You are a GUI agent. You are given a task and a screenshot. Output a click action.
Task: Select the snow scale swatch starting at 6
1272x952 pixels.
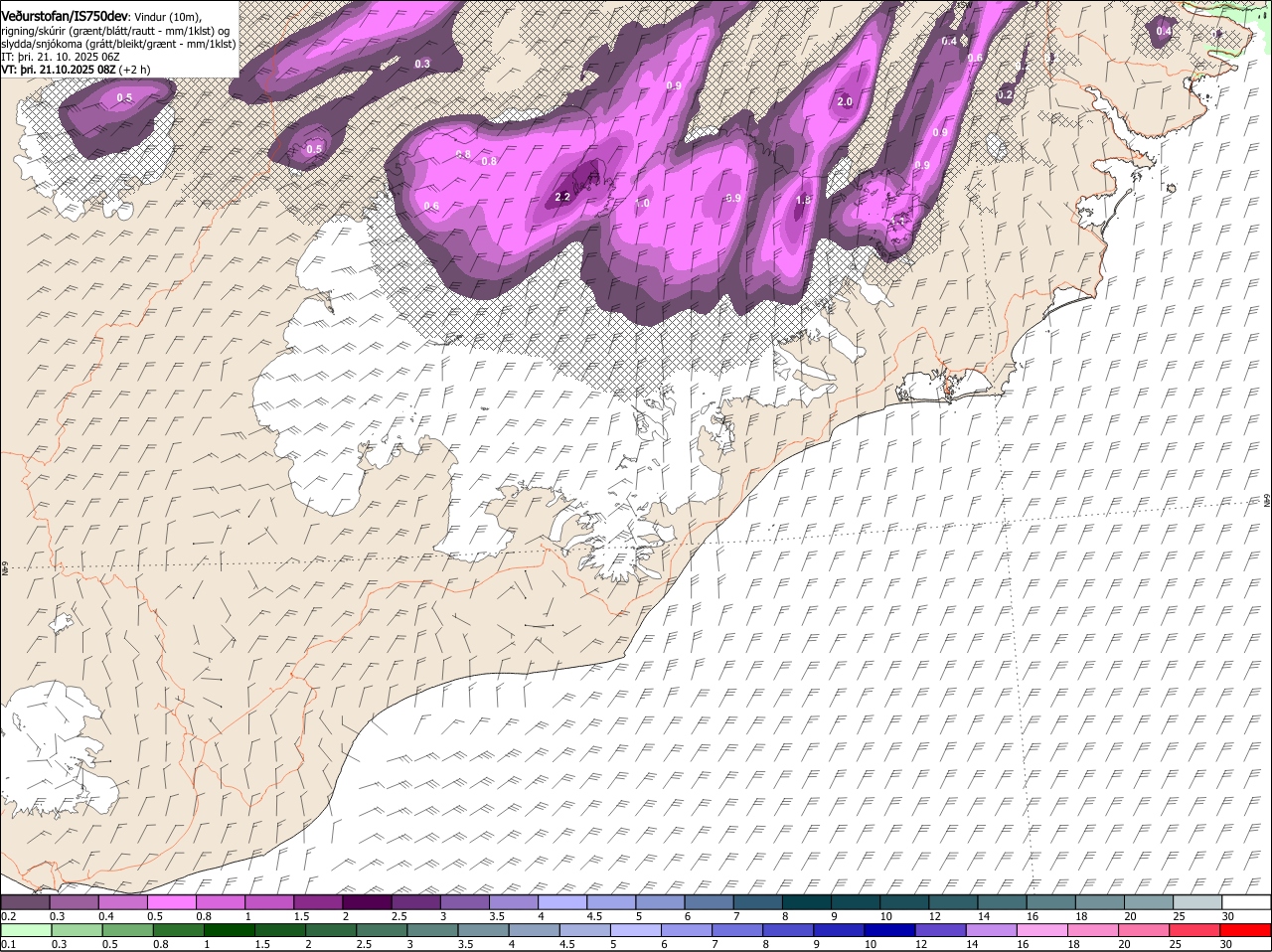click(x=709, y=901)
